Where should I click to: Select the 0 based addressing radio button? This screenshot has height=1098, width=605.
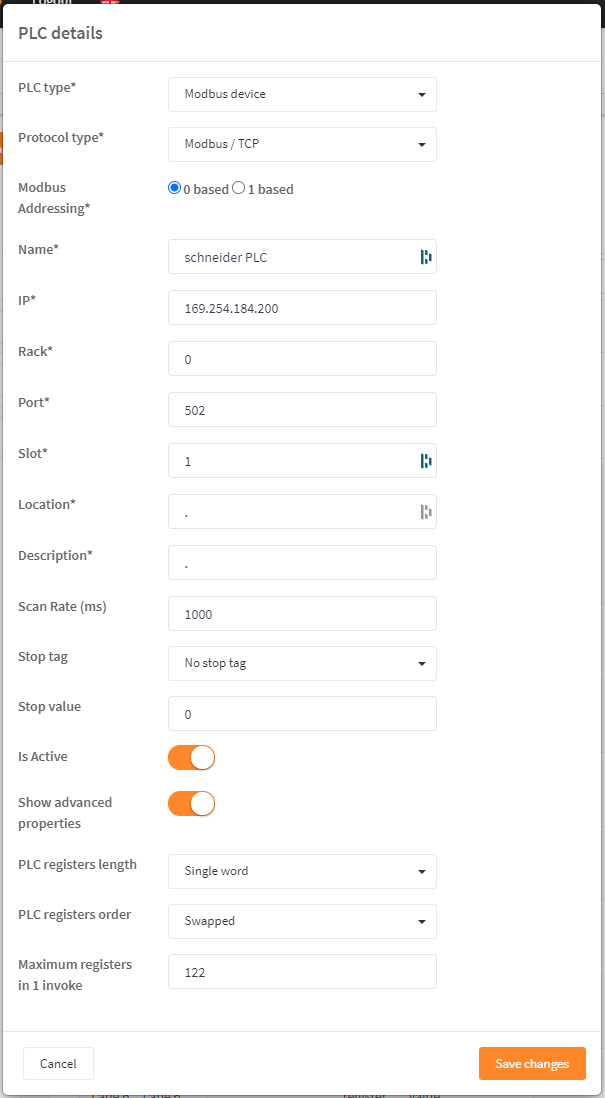click(x=175, y=188)
